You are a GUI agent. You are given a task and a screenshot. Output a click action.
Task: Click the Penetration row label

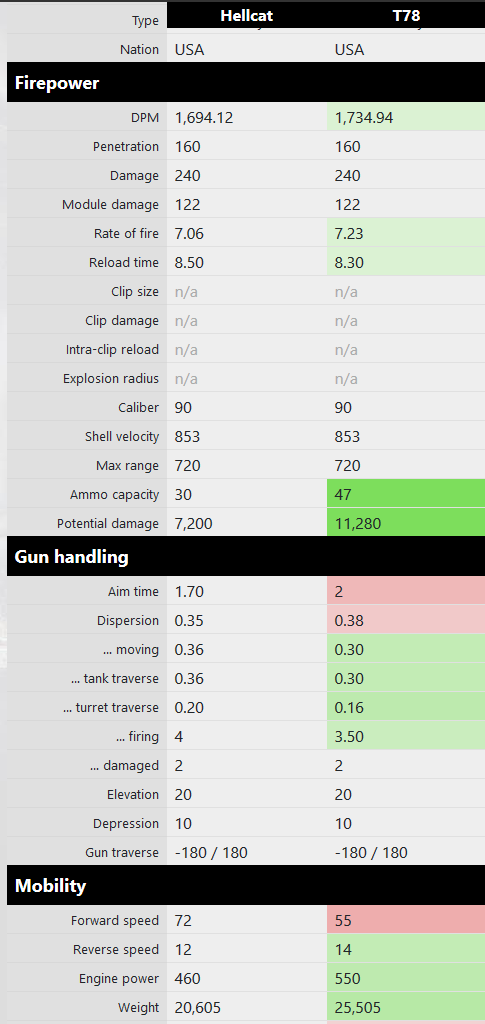point(126,146)
